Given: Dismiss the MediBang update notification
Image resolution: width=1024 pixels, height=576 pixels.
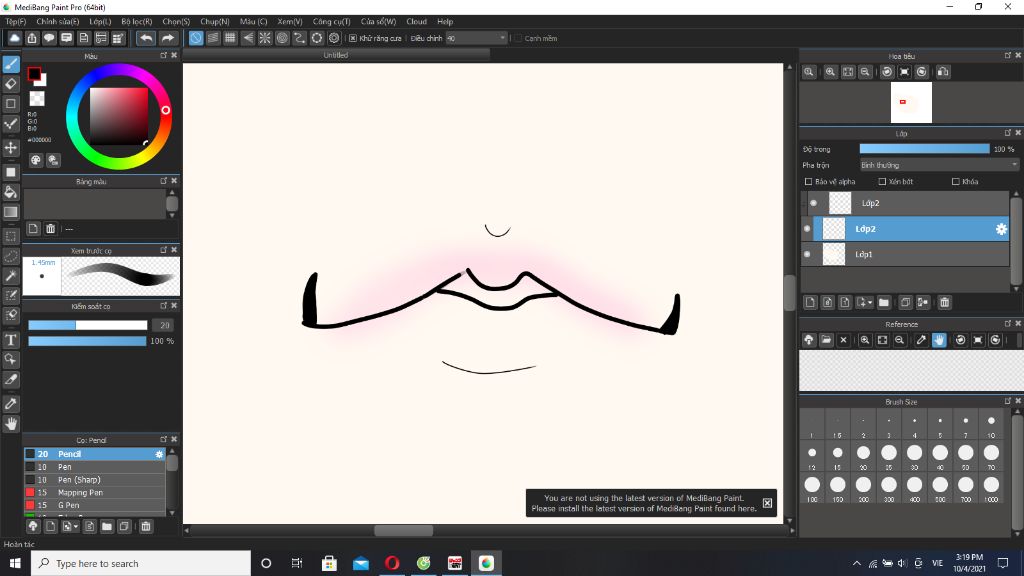Looking at the screenshot, I should coord(767,503).
